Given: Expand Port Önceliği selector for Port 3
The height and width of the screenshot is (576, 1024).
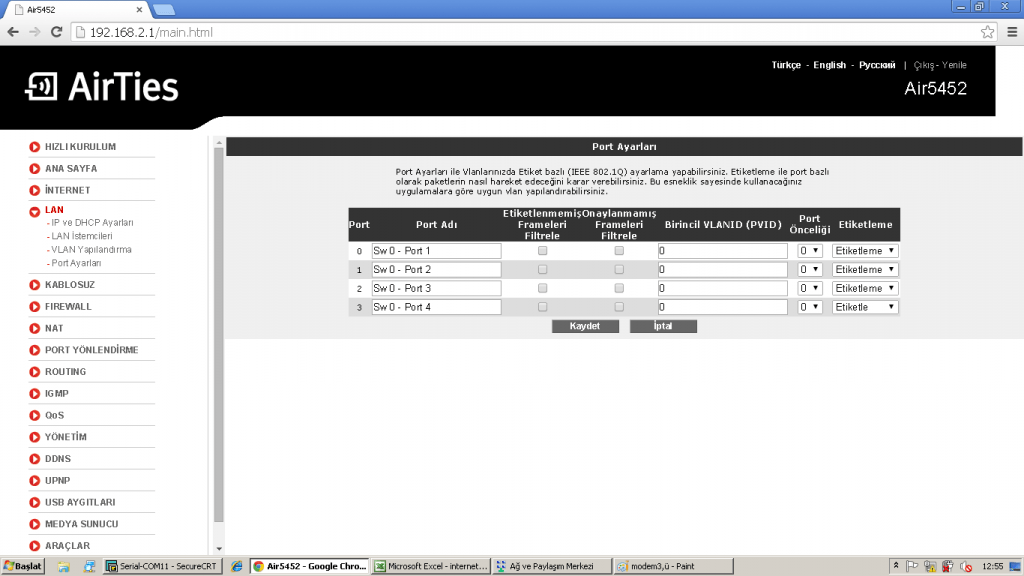Looking at the screenshot, I should [x=810, y=287].
